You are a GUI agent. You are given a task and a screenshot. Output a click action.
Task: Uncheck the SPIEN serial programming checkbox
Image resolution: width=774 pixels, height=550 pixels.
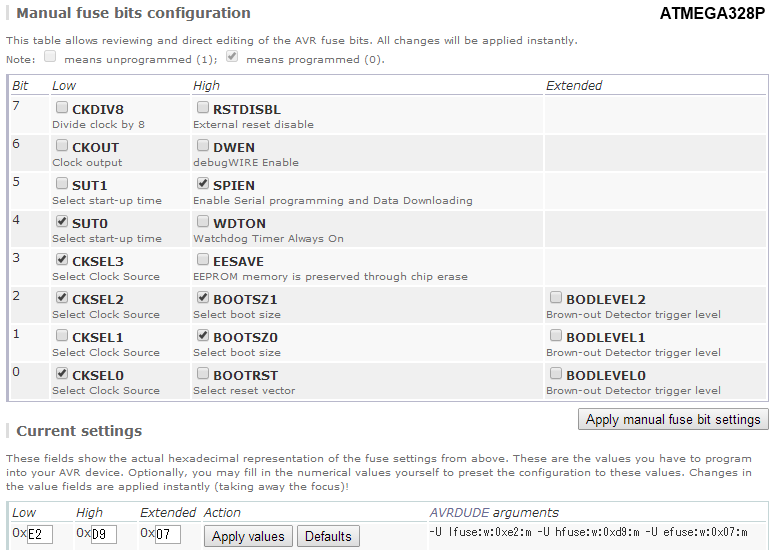point(203,184)
